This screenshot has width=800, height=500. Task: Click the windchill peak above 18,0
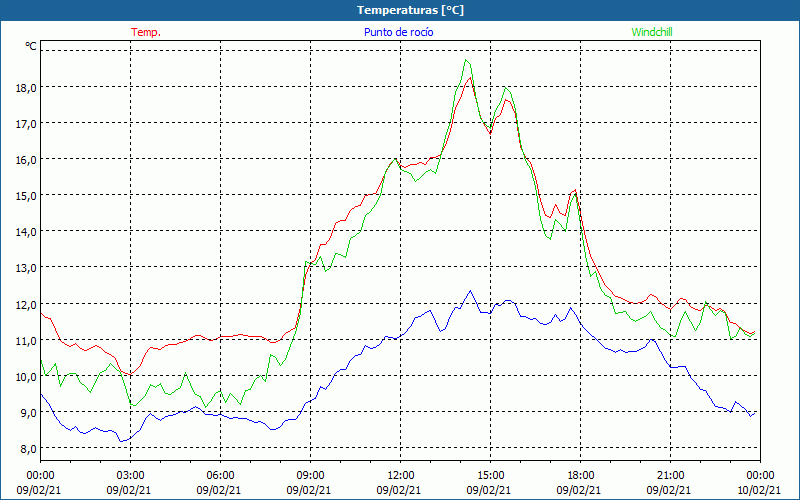pos(466,60)
